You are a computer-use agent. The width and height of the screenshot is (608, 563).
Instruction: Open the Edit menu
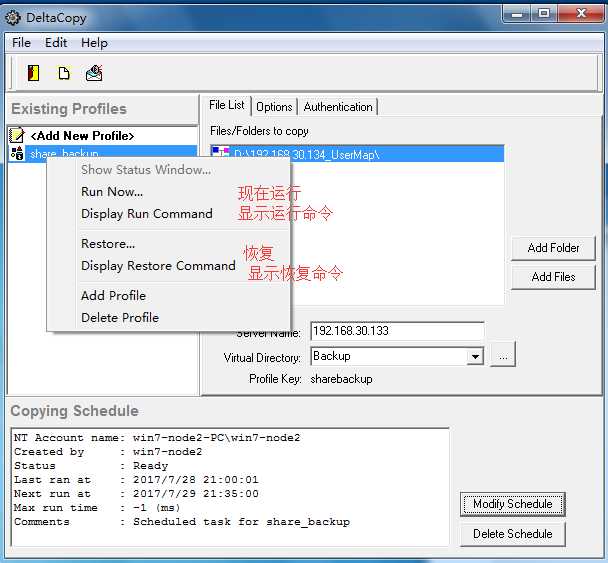tap(56, 43)
